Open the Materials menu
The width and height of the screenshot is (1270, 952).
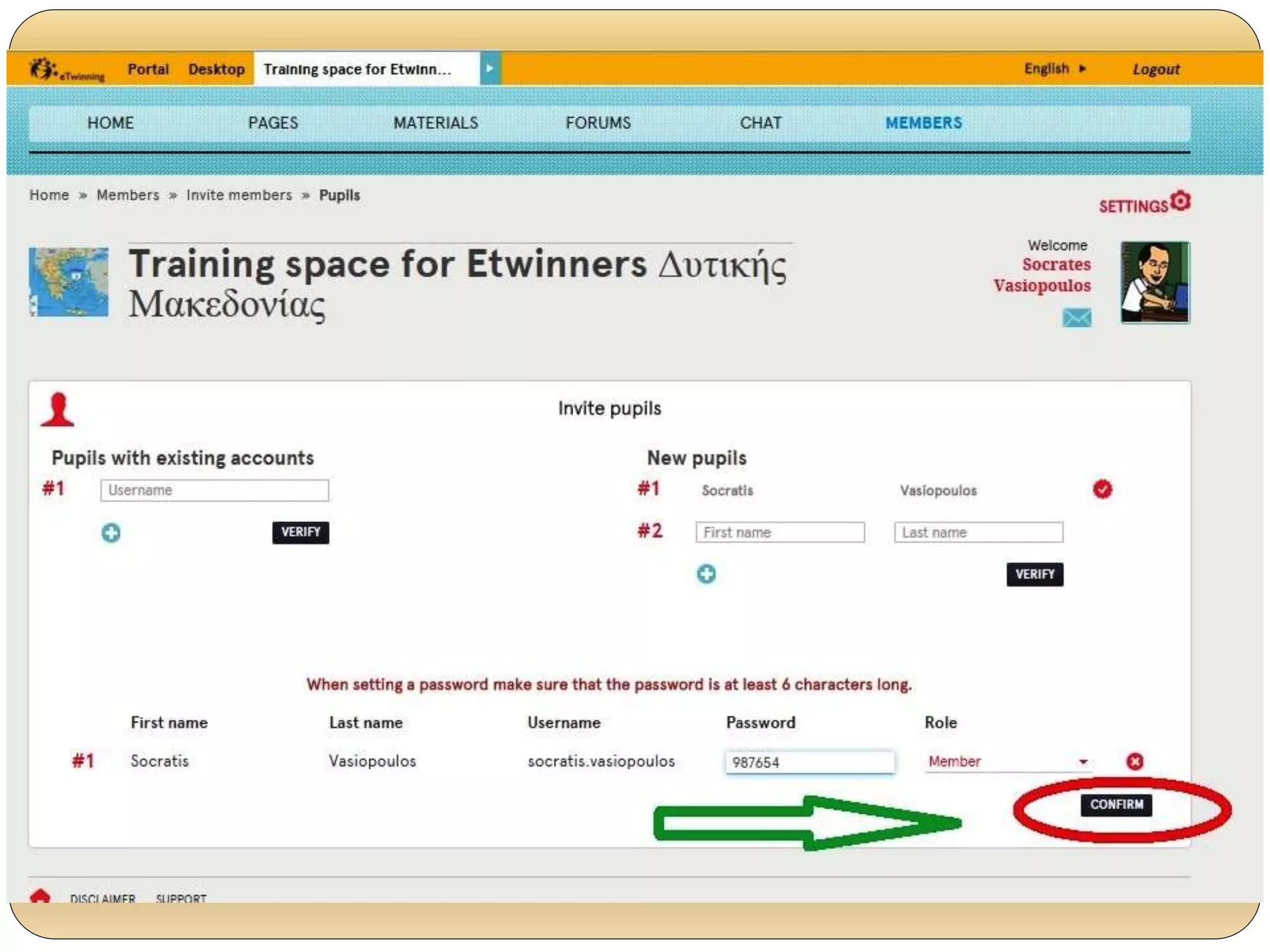coord(435,123)
